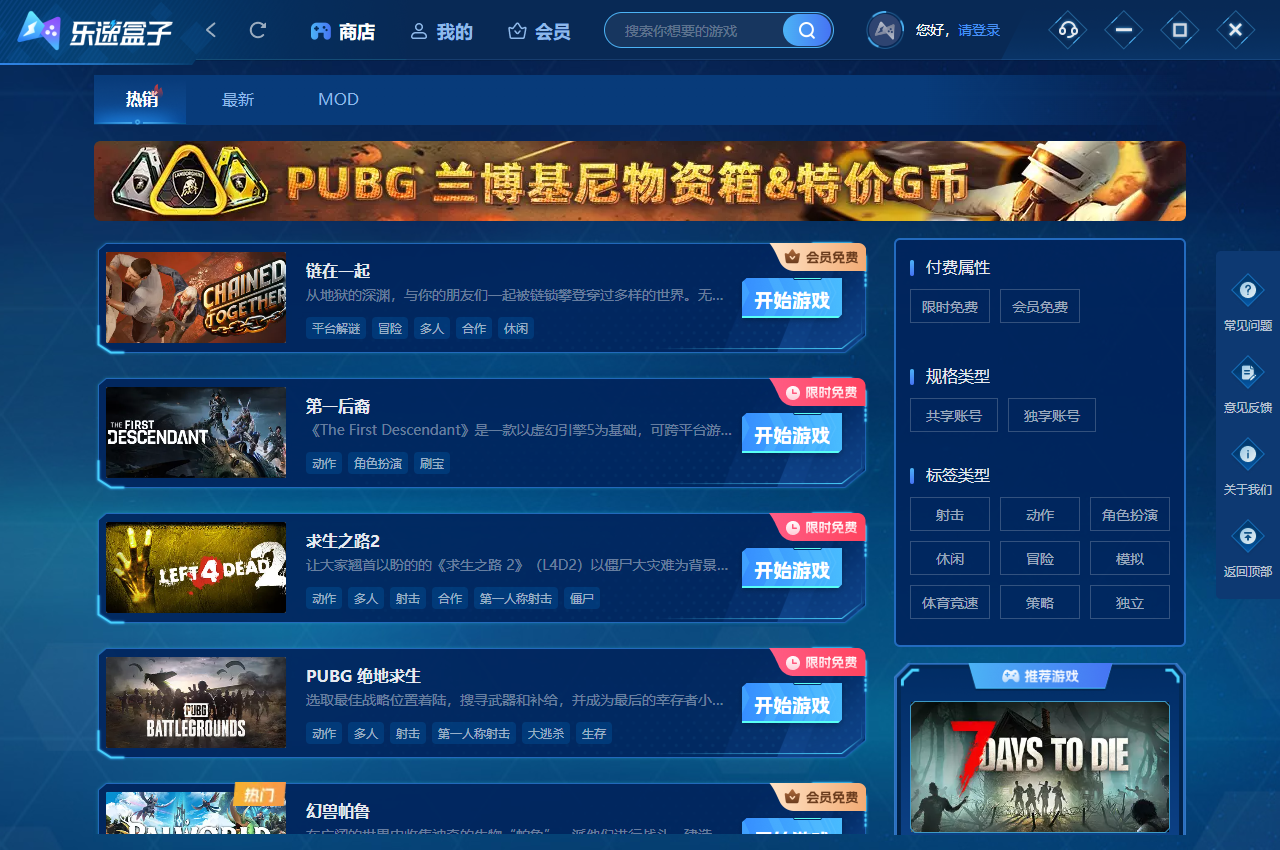Screen dimensions: 1280x850
Task: Open 常见问题 help icon in sidebar
Action: (x=1248, y=291)
